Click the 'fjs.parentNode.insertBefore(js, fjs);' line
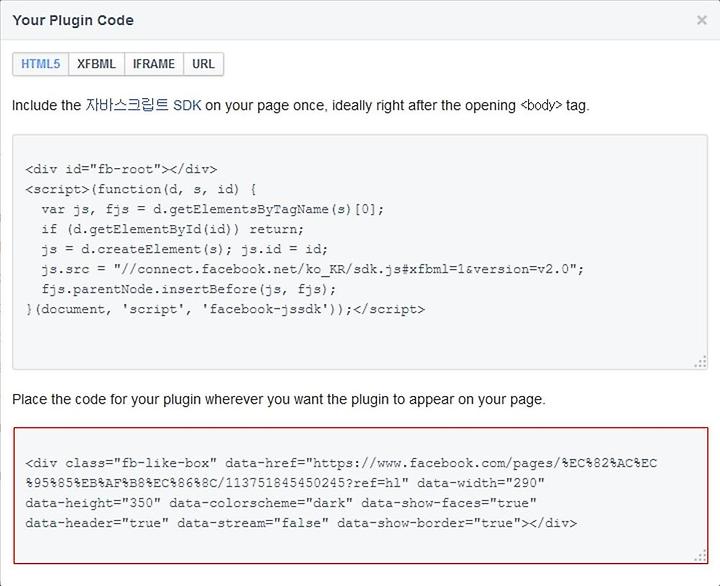The width and height of the screenshot is (720, 586). tap(189, 289)
